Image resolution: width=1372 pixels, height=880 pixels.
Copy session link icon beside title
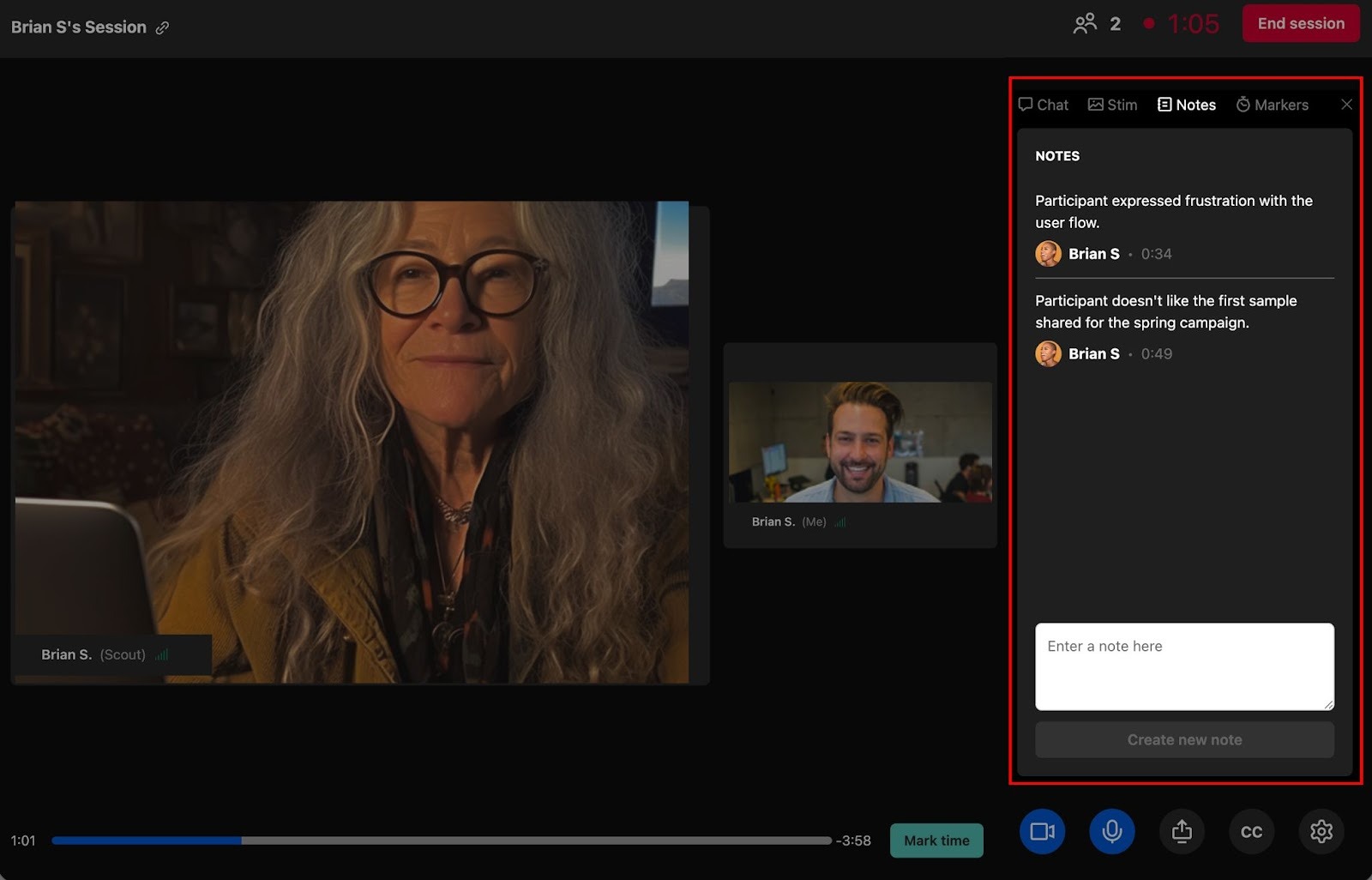(162, 27)
